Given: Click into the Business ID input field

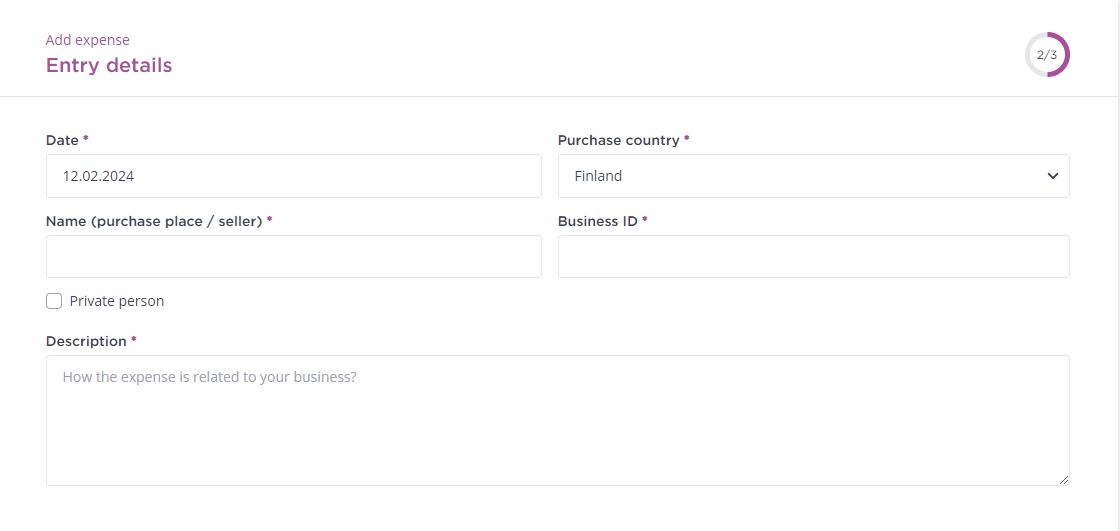Looking at the screenshot, I should [814, 257].
